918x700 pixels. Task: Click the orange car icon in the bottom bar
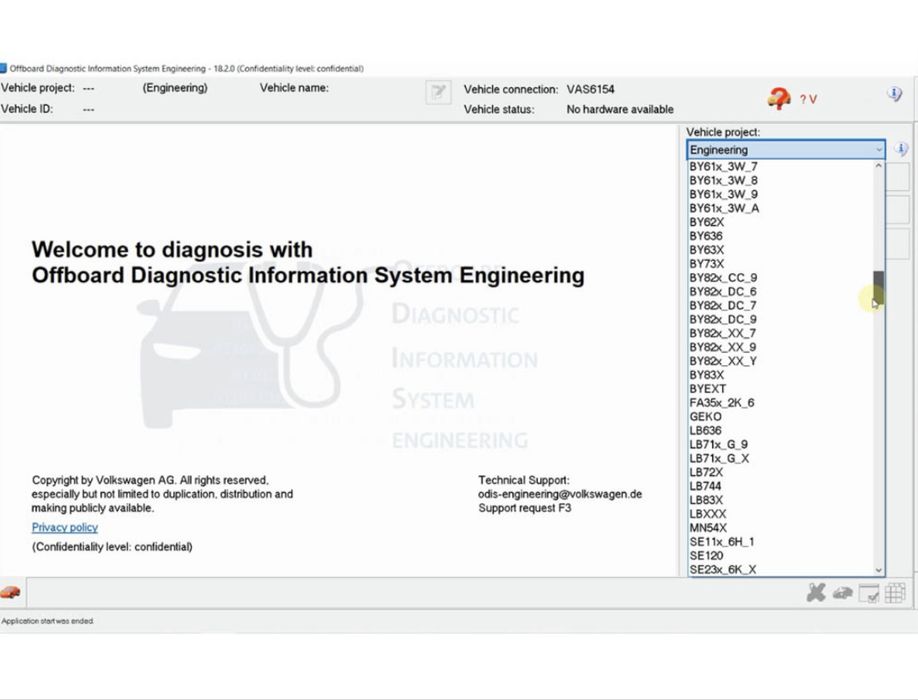[x=10, y=592]
